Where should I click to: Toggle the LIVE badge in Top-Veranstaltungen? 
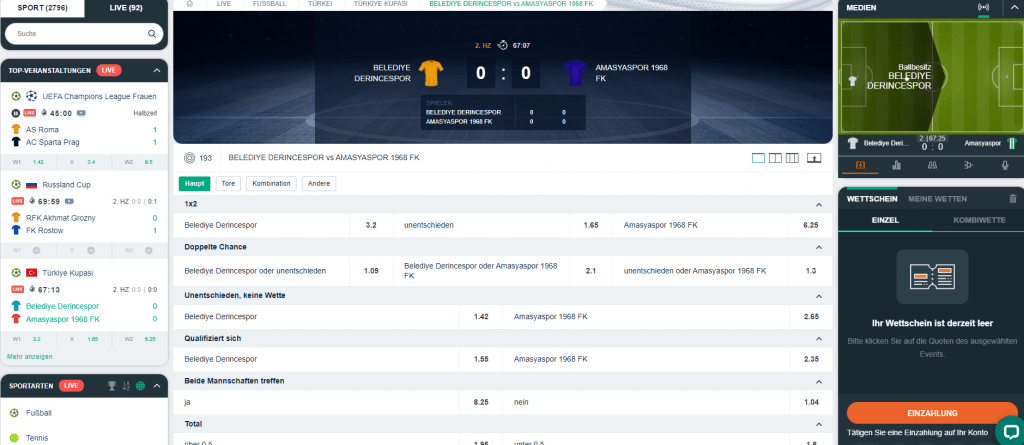(x=108, y=70)
